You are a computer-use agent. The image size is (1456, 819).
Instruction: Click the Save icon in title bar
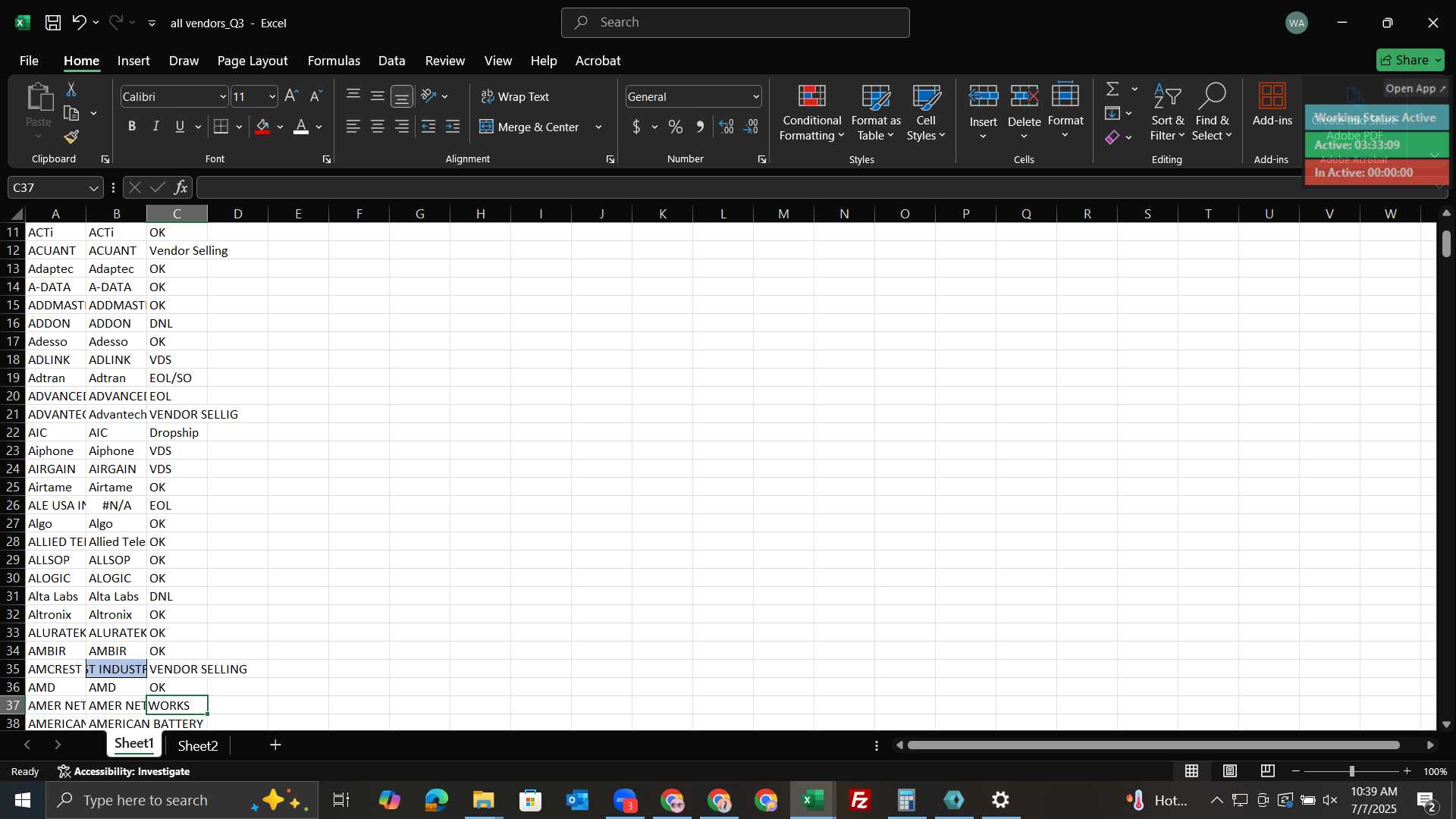(x=53, y=23)
